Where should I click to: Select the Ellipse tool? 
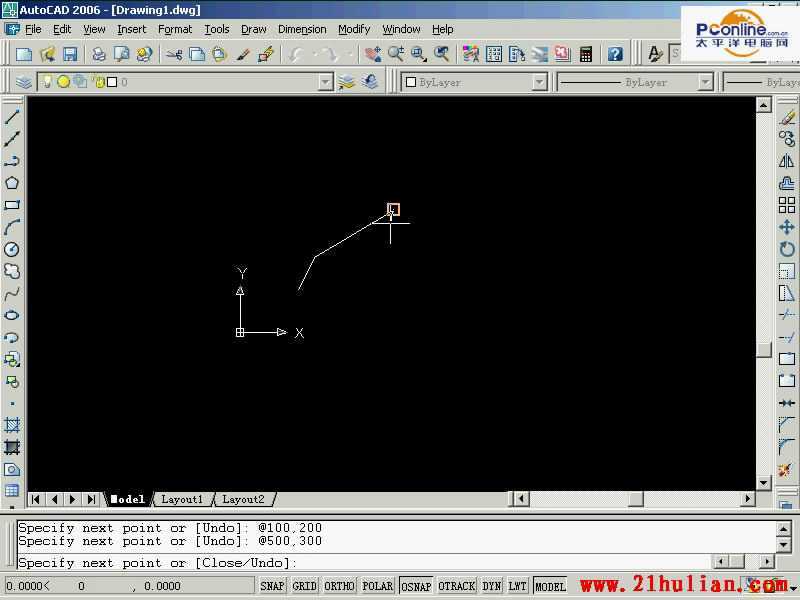[12, 315]
